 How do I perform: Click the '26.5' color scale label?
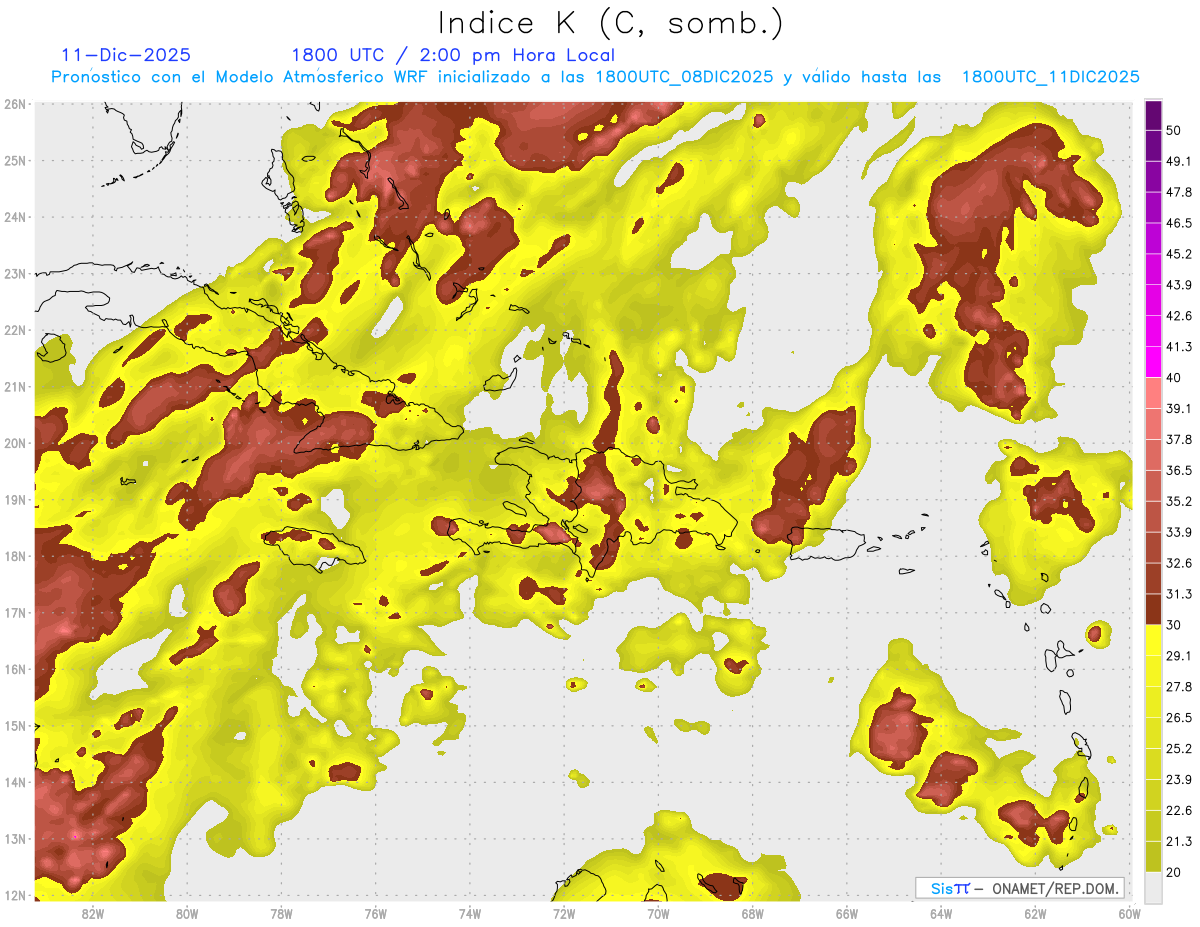[x=1179, y=718]
